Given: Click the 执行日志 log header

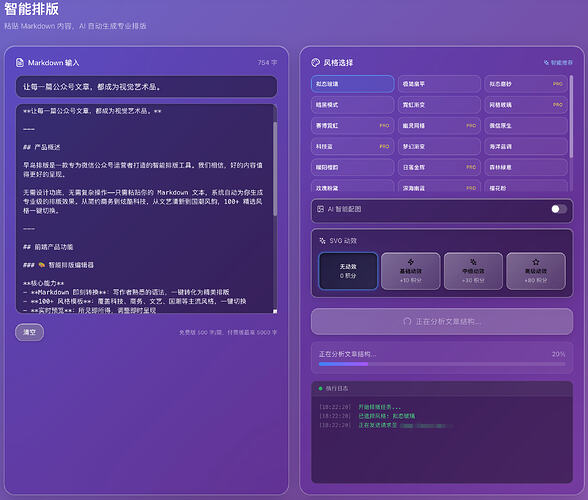Looking at the screenshot, I should [442, 389].
